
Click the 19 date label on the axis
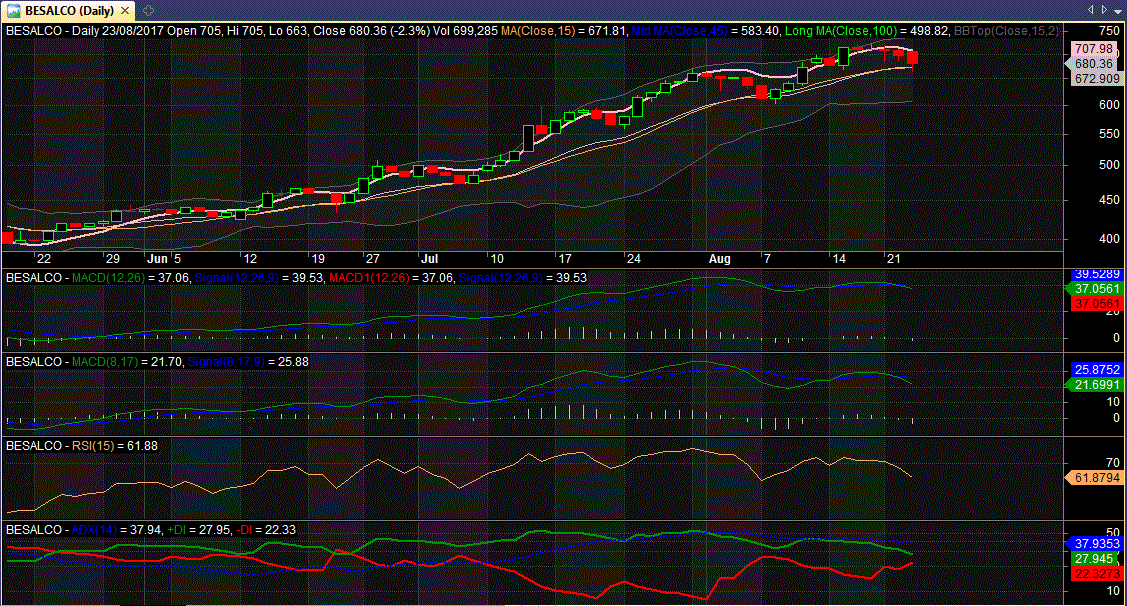pos(317,259)
